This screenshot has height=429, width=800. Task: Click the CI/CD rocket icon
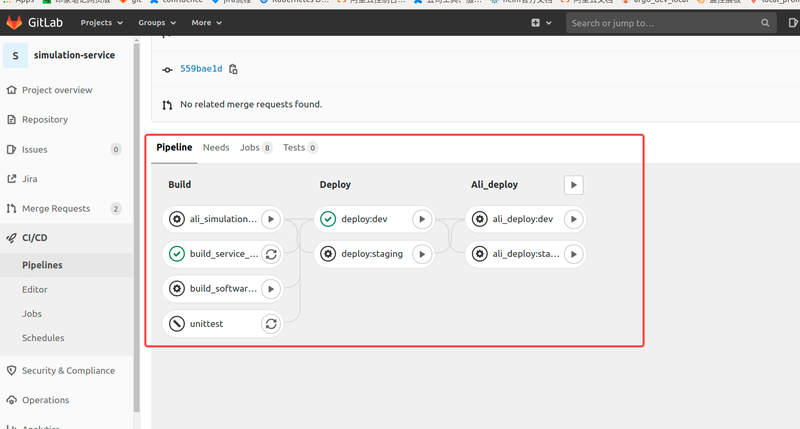click(x=11, y=238)
